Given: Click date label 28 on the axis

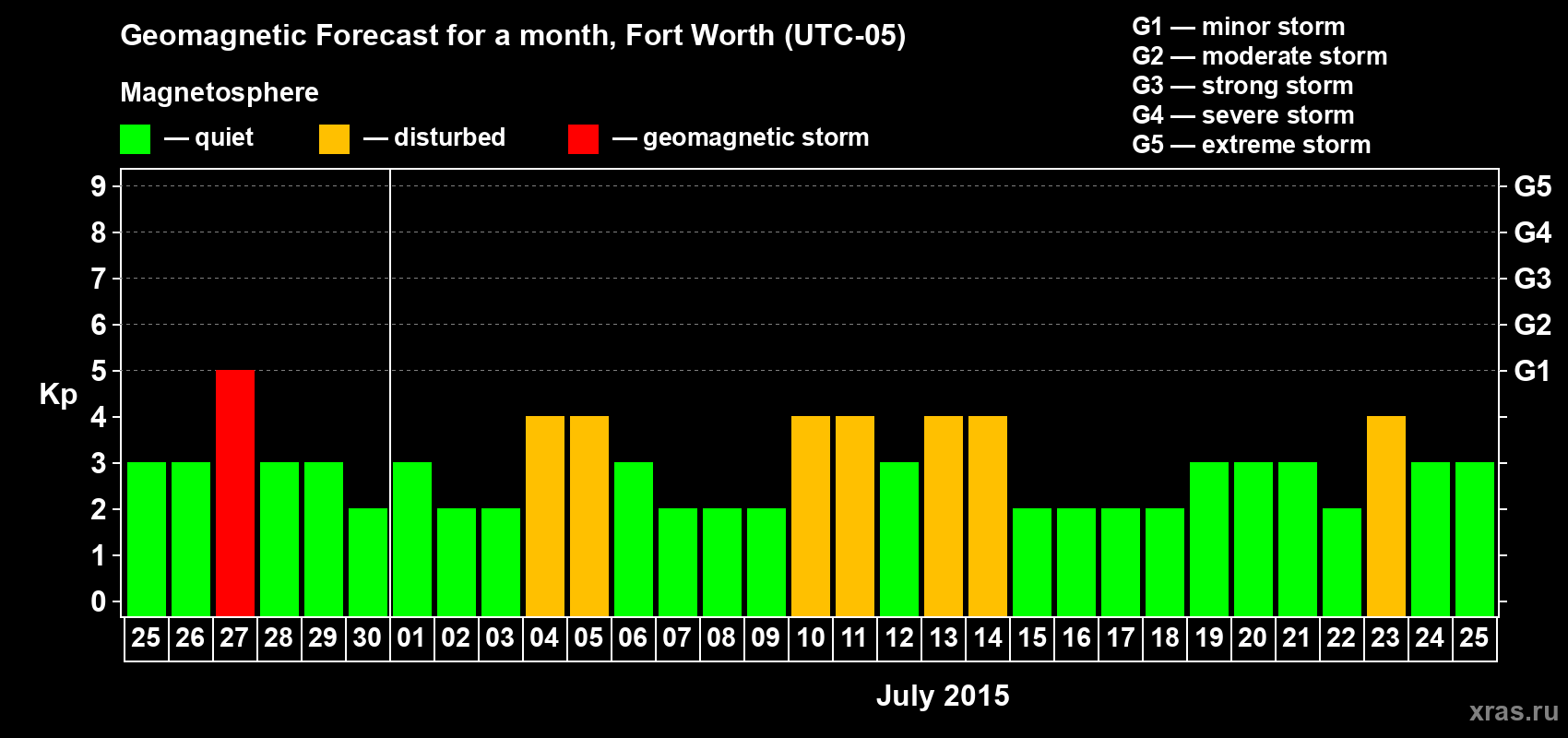Looking at the screenshot, I should [279, 638].
